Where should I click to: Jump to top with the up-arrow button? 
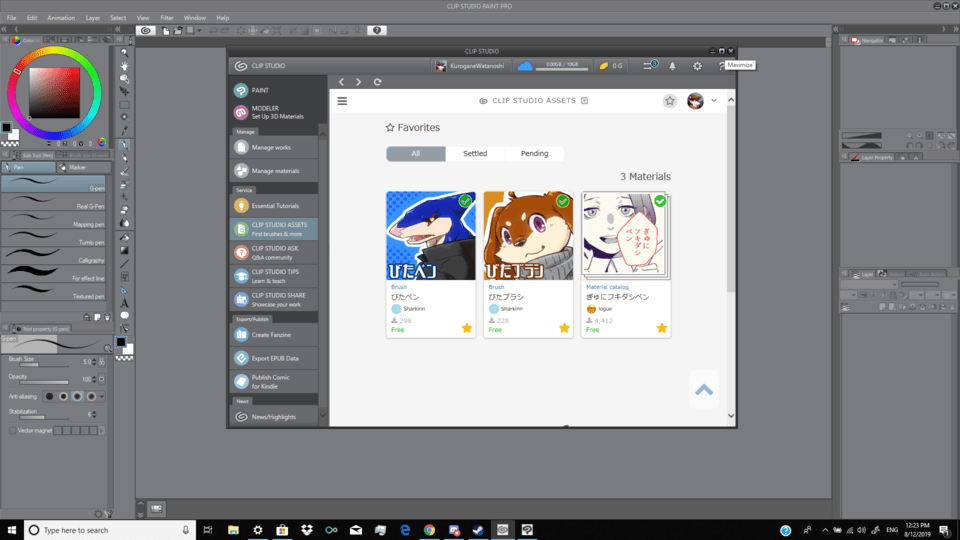coord(704,389)
